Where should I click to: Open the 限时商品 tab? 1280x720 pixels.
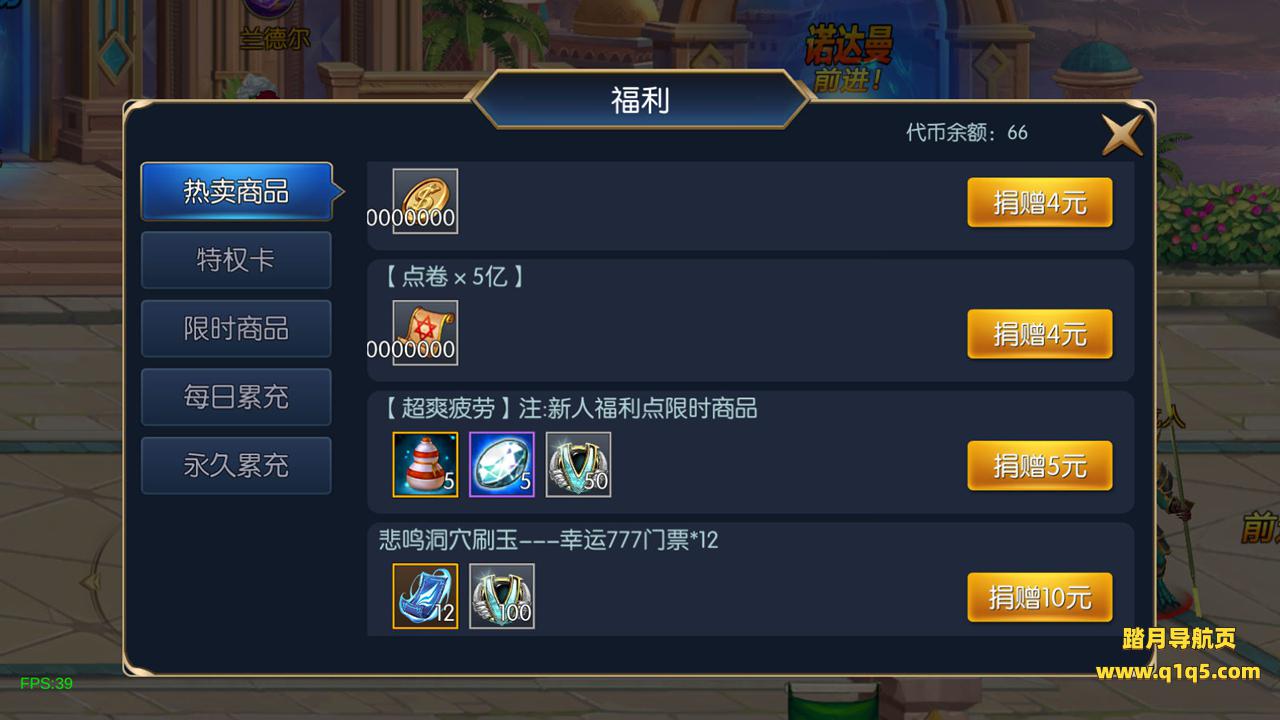pos(236,328)
